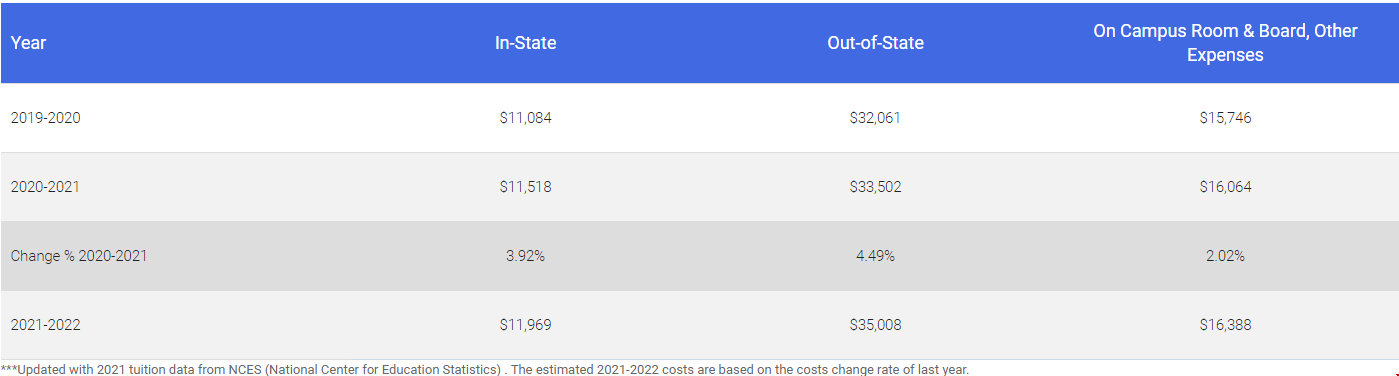Select the $11,518 in-state cell

tap(525, 187)
